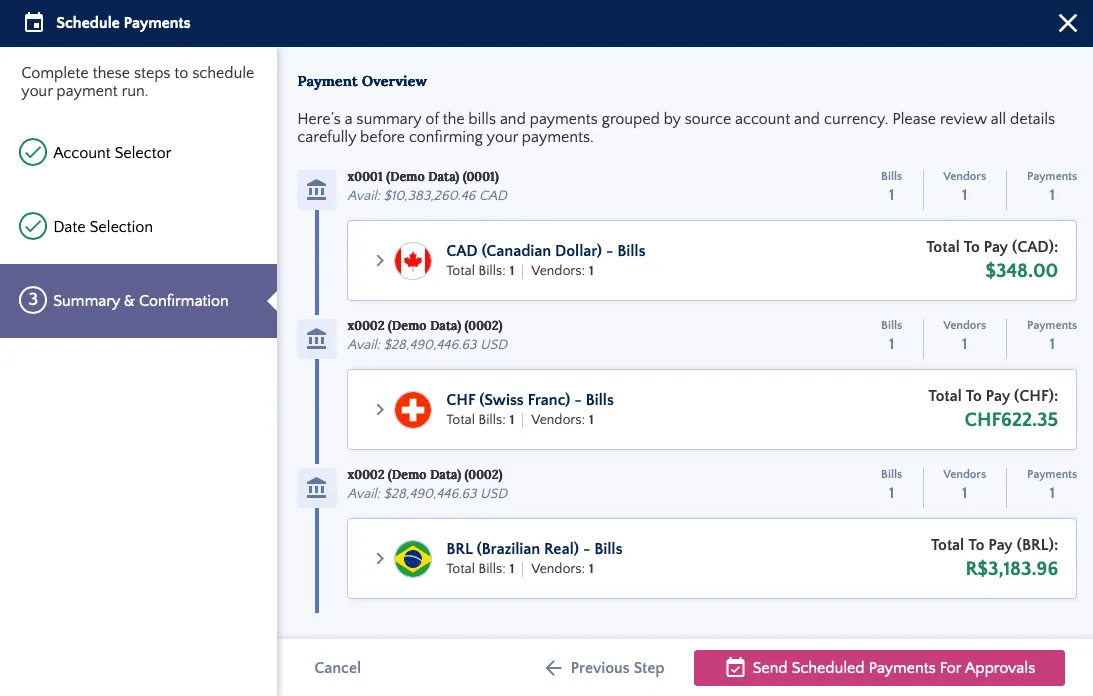Select the Summary & Confirmation step
1093x696 pixels.
point(138,301)
